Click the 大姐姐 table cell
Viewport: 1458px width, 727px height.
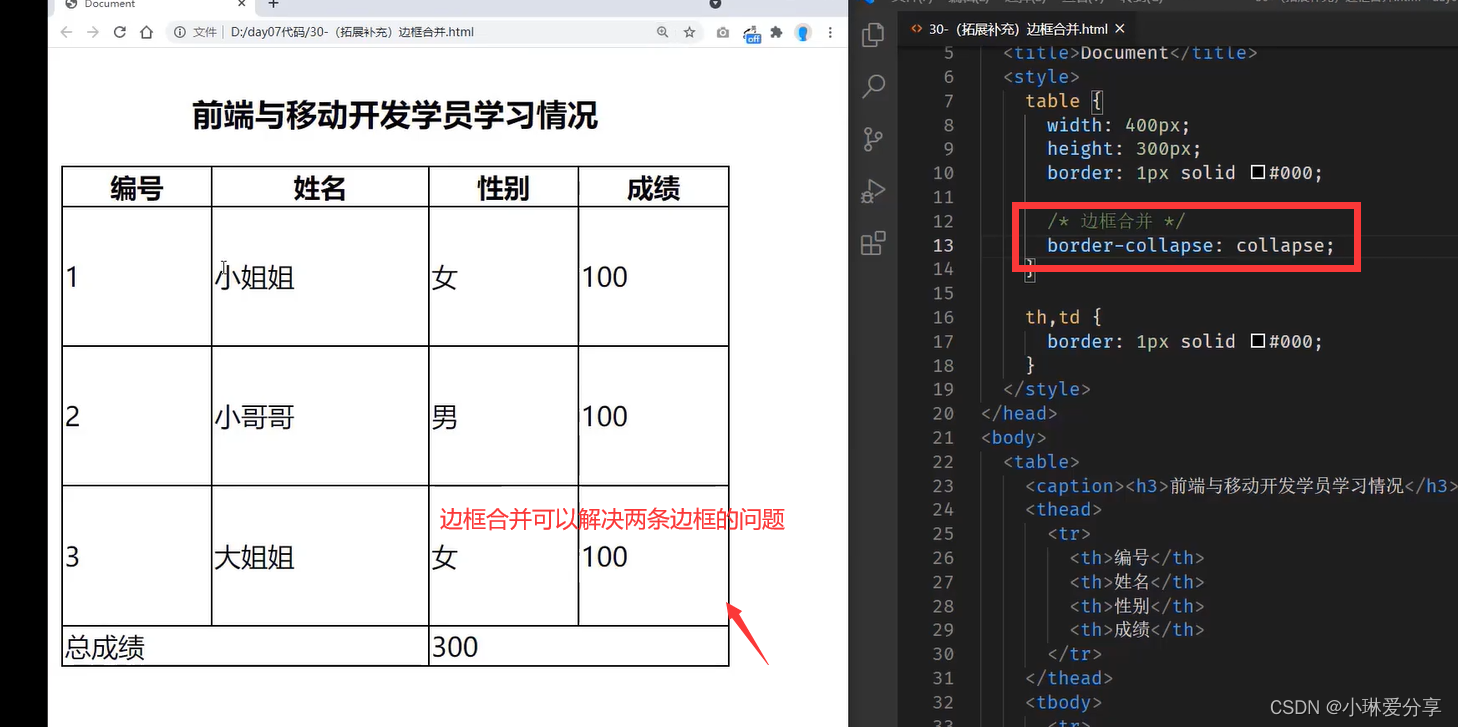pyautogui.click(x=320, y=557)
